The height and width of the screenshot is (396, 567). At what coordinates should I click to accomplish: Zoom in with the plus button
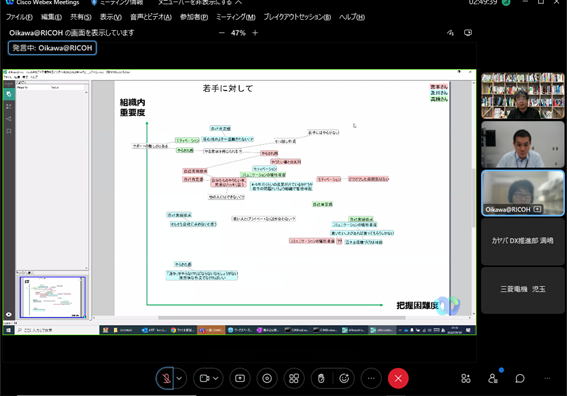pyautogui.click(x=255, y=33)
